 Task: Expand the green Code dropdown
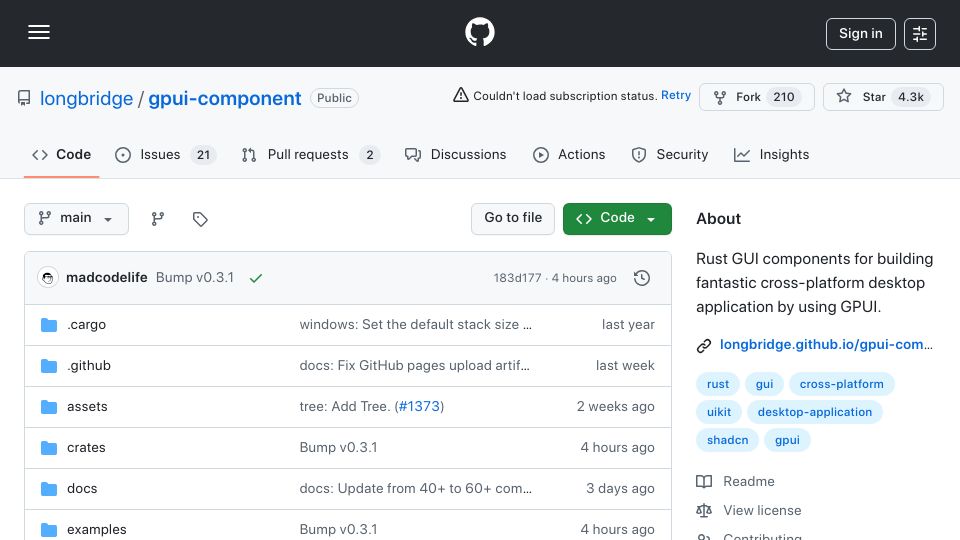(x=617, y=219)
